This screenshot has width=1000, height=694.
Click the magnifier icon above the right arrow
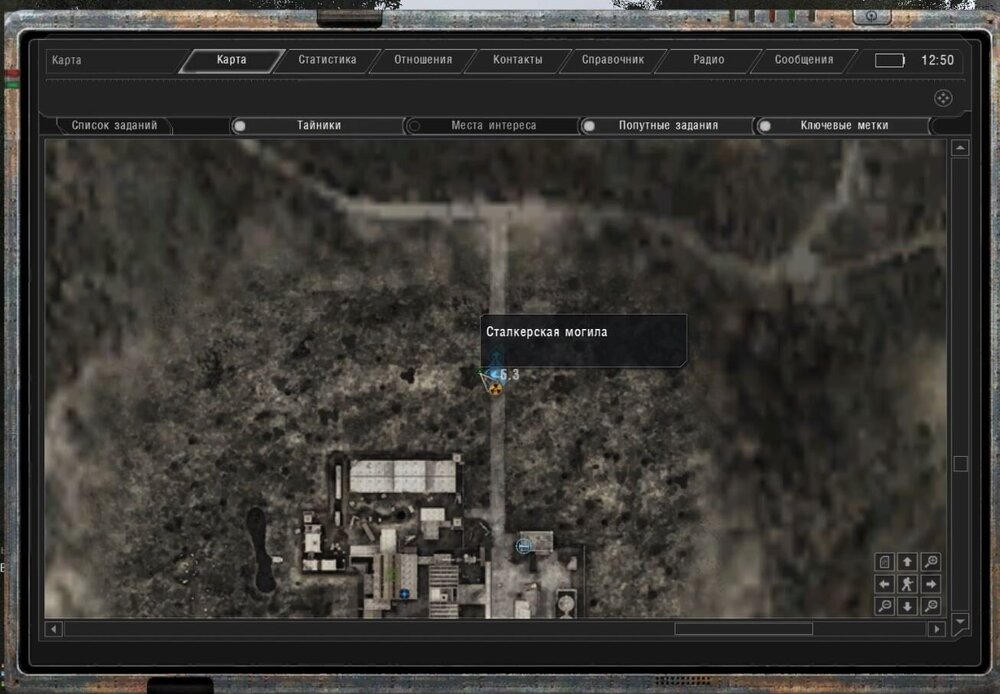(930, 562)
